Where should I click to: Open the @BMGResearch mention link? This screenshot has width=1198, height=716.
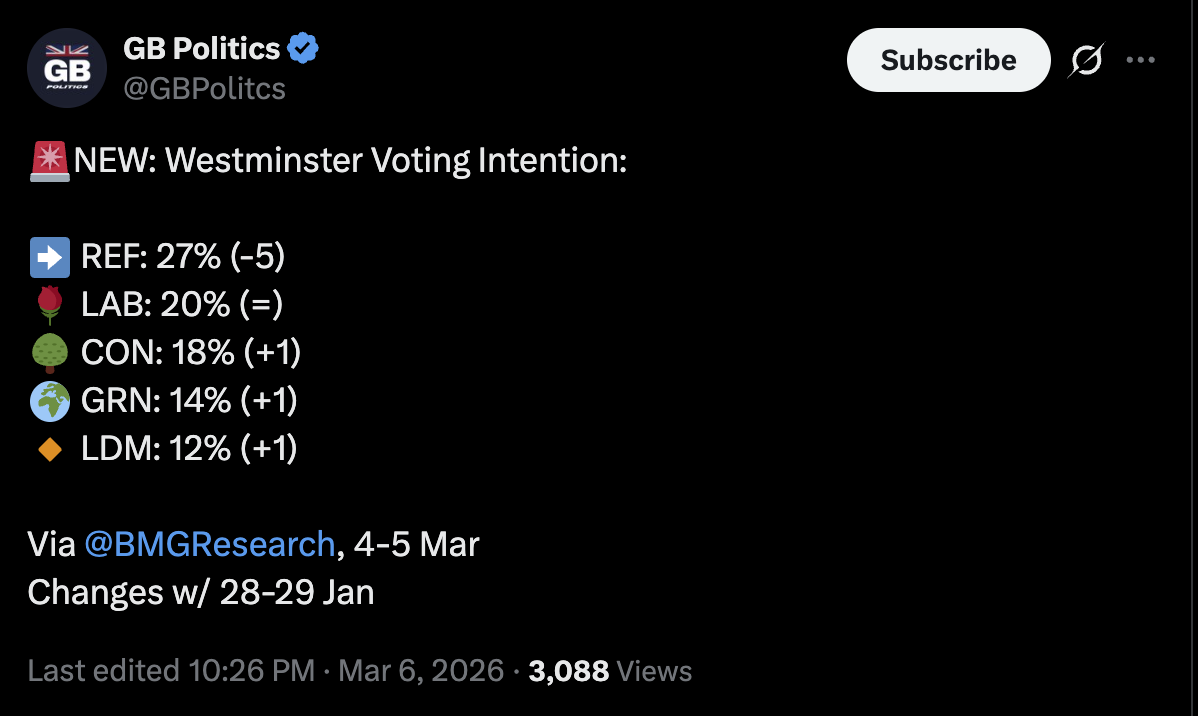click(x=210, y=544)
